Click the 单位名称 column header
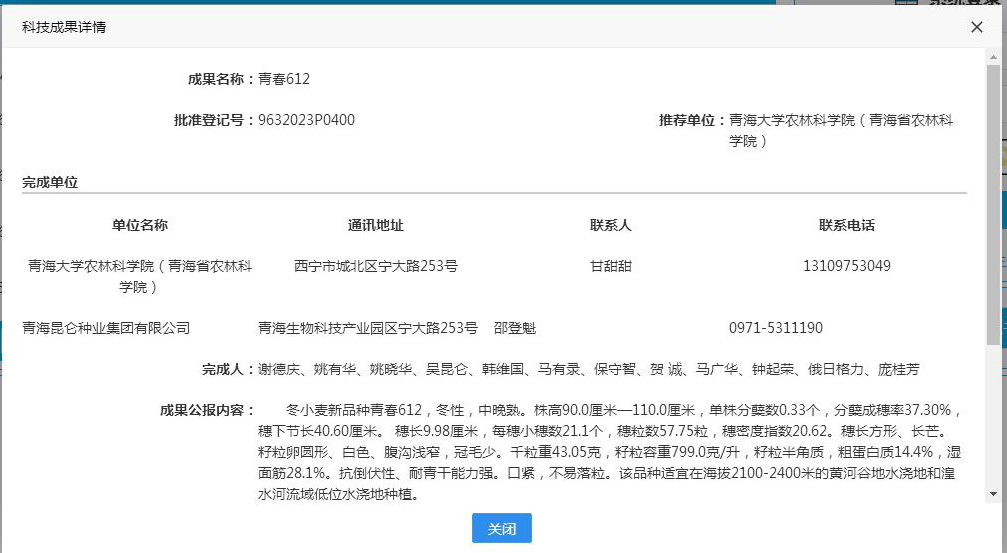 point(140,225)
